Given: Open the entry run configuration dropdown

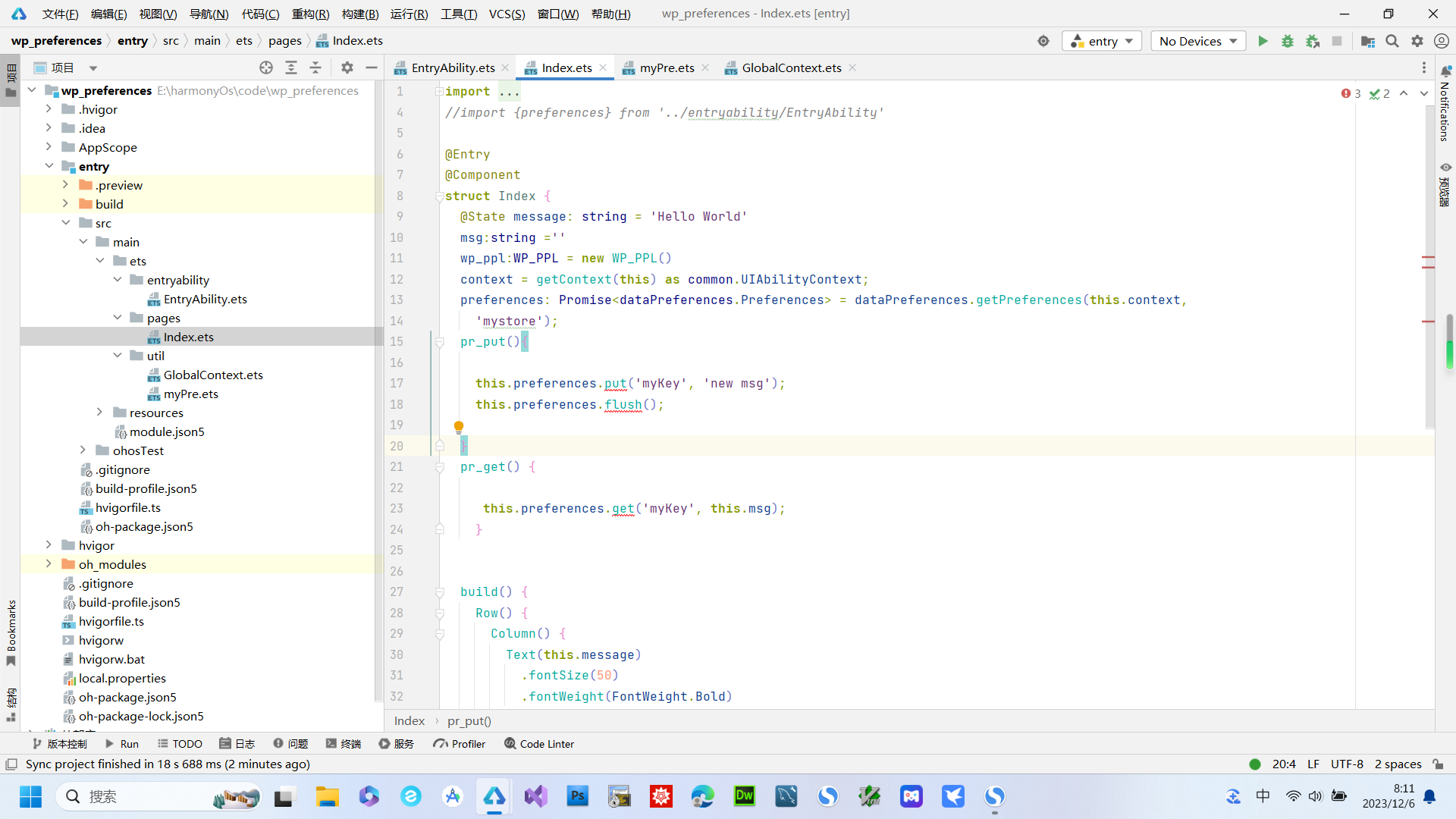Looking at the screenshot, I should point(1102,41).
